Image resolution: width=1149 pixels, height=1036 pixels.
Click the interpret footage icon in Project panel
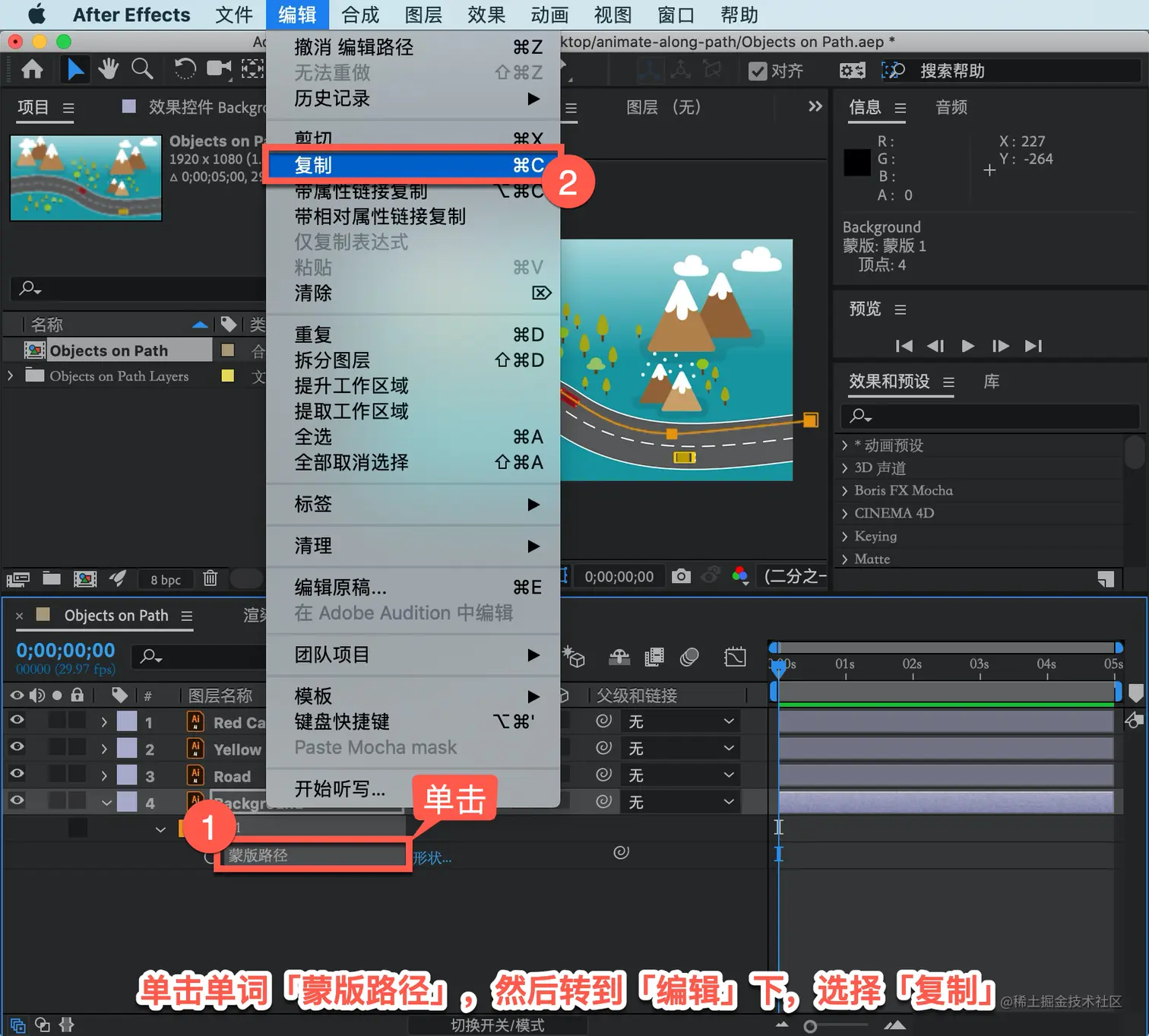coord(17,579)
